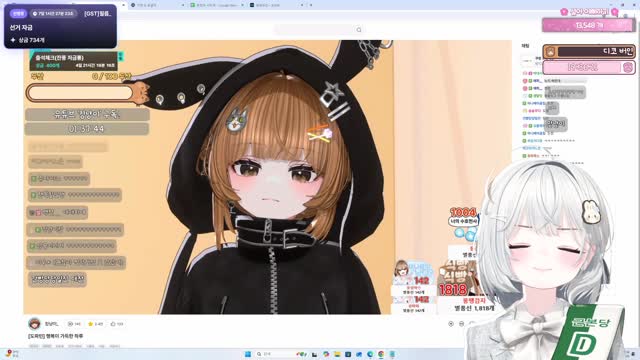640x360 pixels.
Task: Close the Google Sheets browser tab
Action: [x=242, y=5]
